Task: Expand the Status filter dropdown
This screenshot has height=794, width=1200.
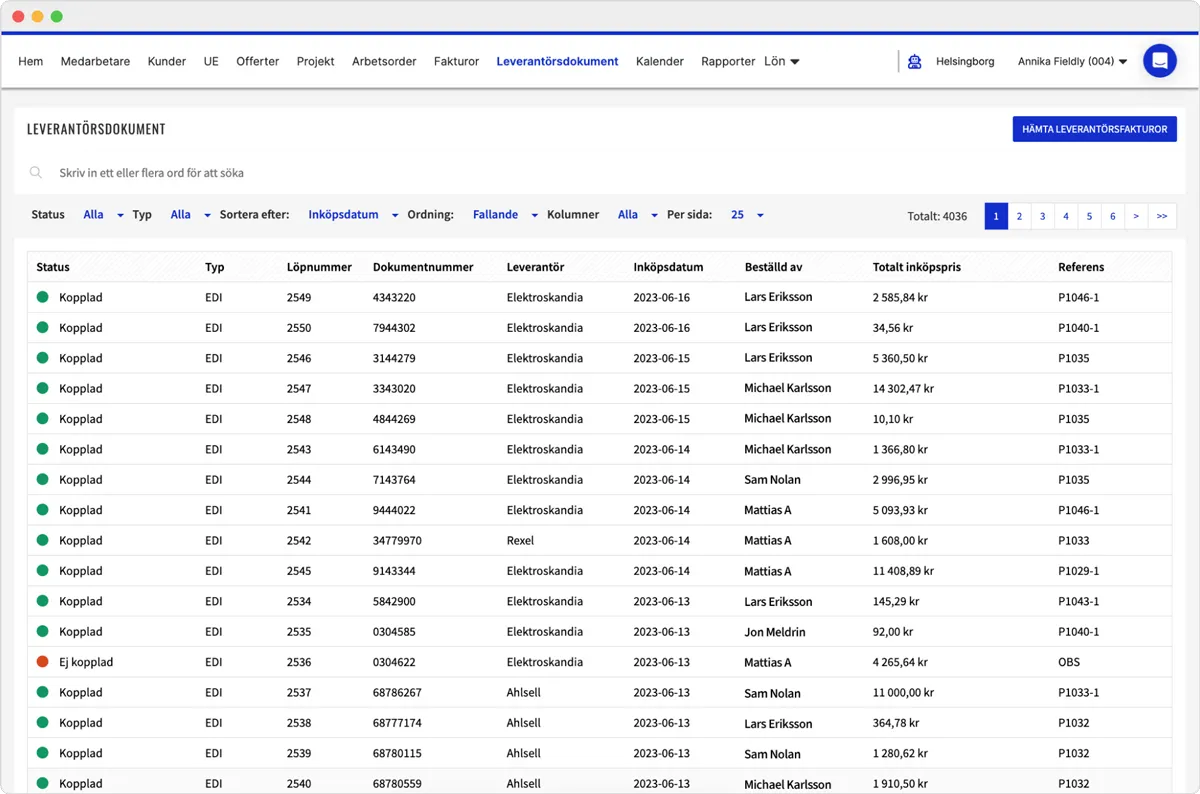Action: [x=103, y=215]
